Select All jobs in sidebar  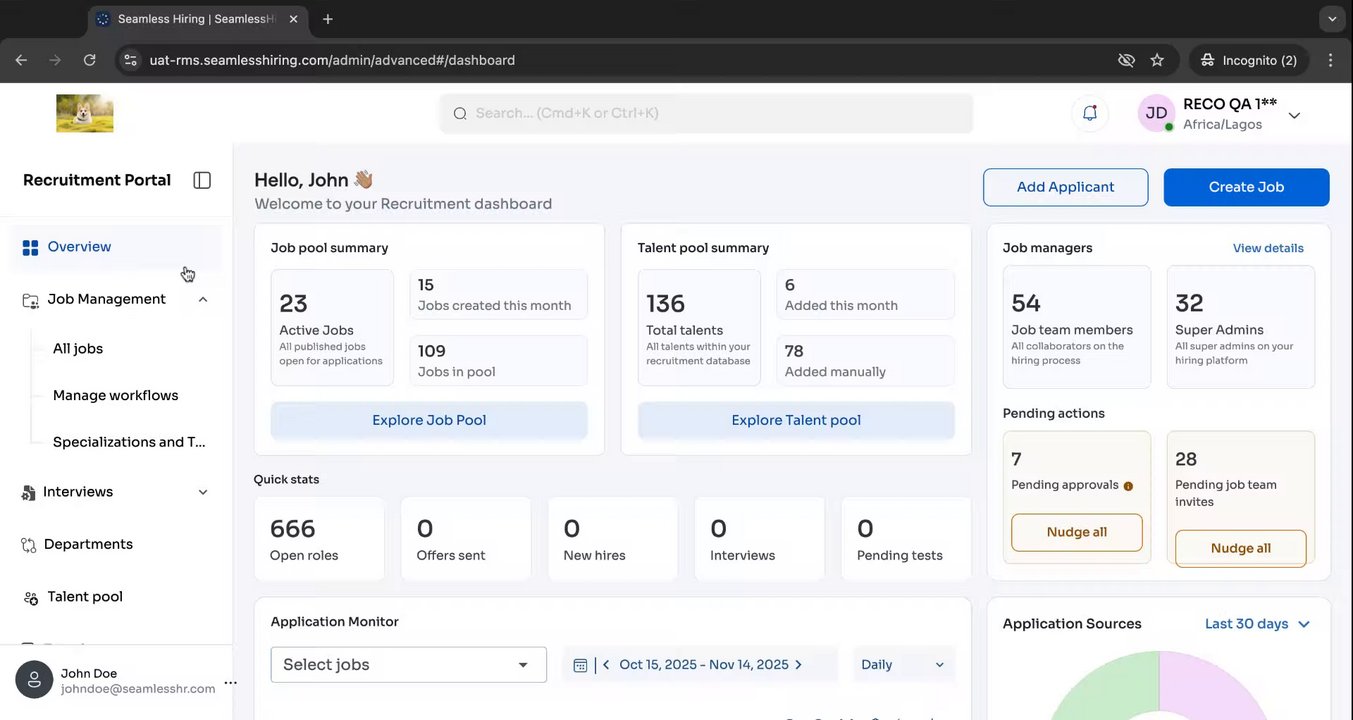coord(78,349)
